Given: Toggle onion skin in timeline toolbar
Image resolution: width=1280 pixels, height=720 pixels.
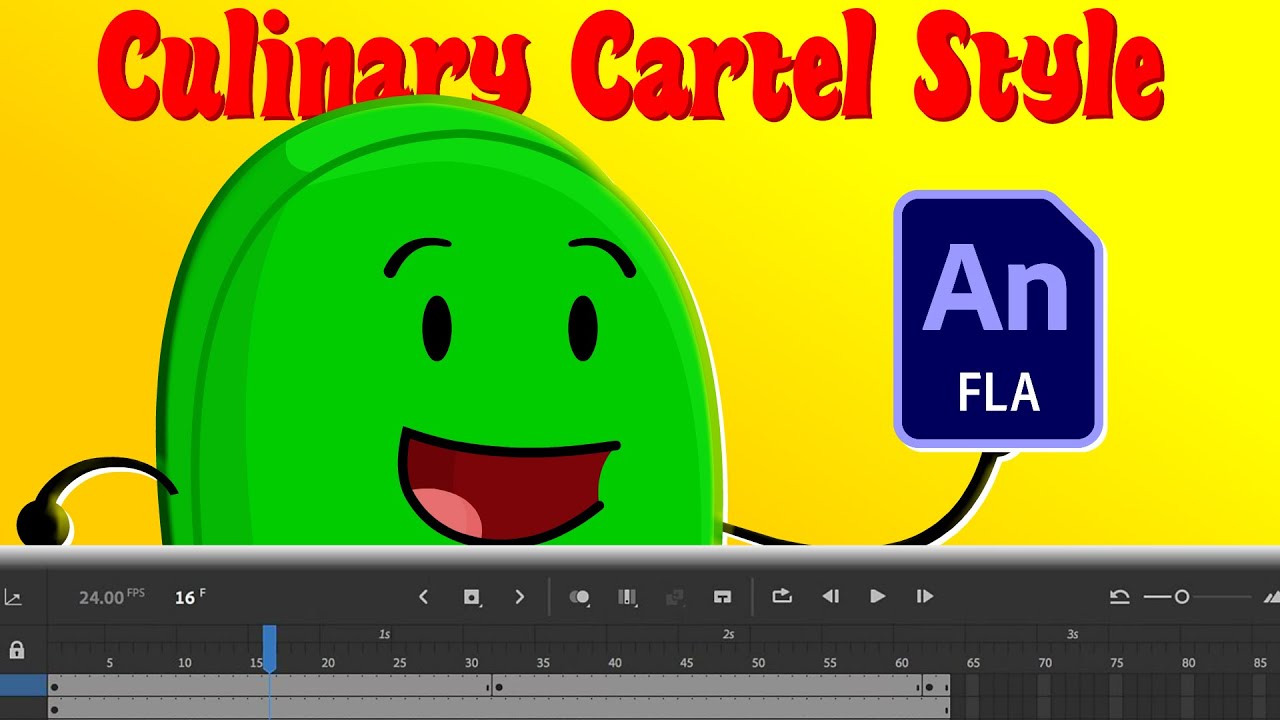Looking at the screenshot, I should click(580, 597).
